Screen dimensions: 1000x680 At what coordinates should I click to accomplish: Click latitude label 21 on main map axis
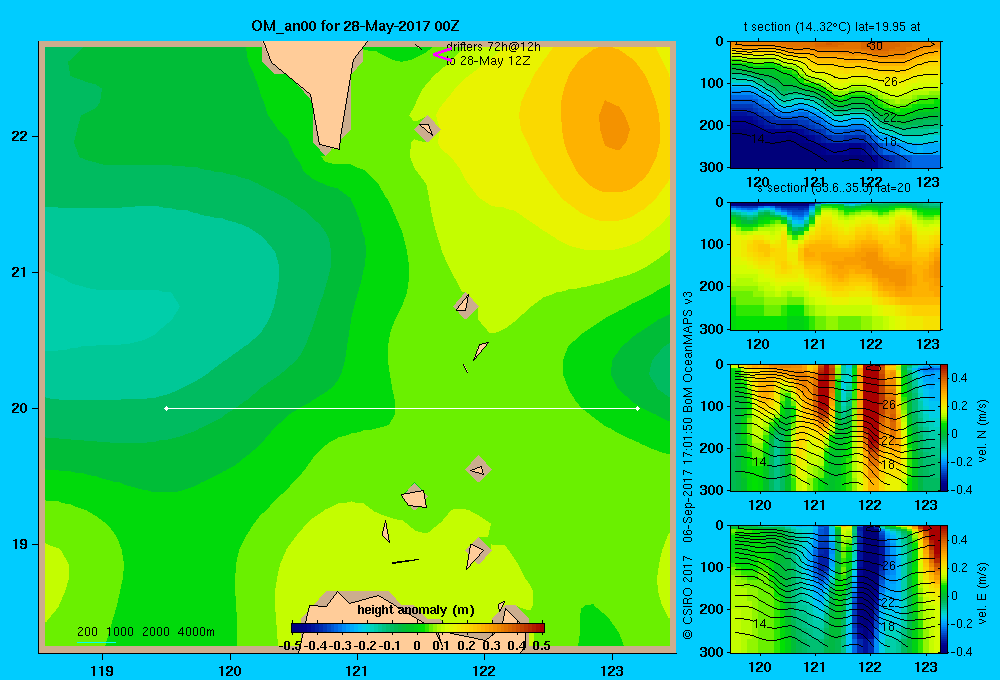(19, 272)
